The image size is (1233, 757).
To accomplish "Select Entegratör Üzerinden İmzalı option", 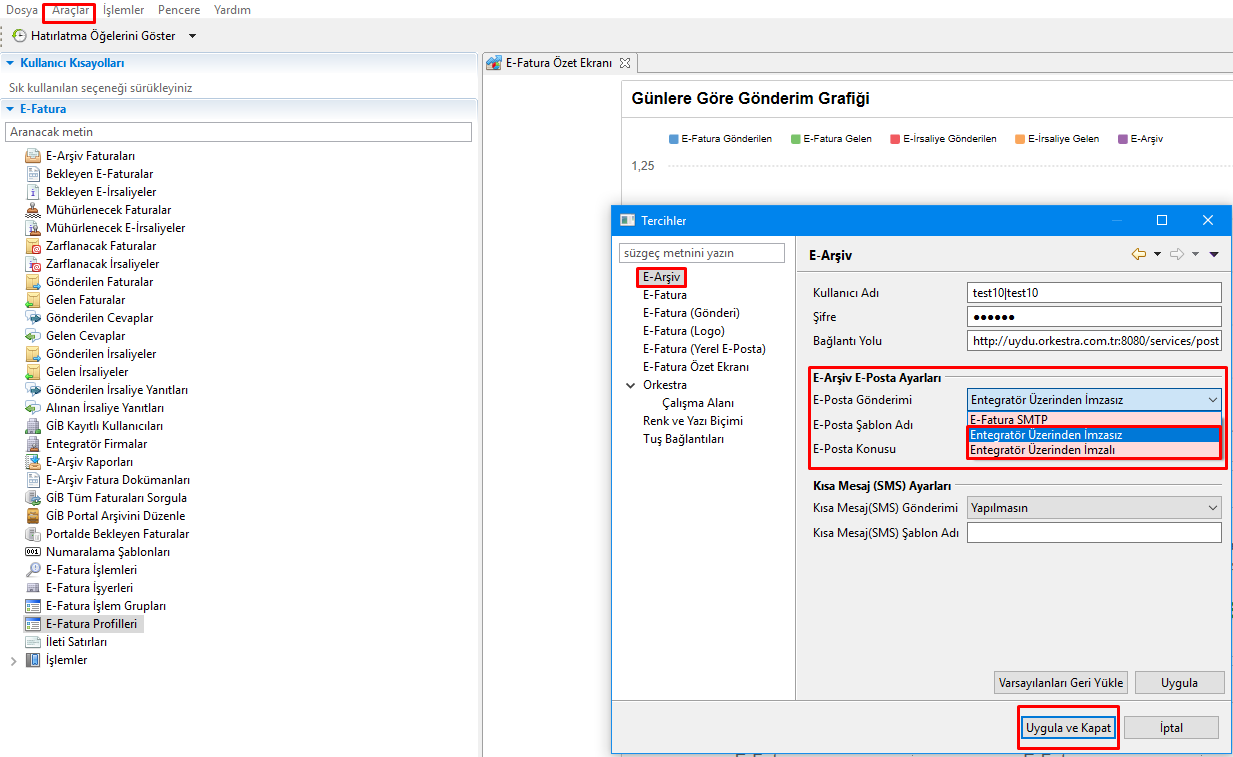I will (1042, 450).
